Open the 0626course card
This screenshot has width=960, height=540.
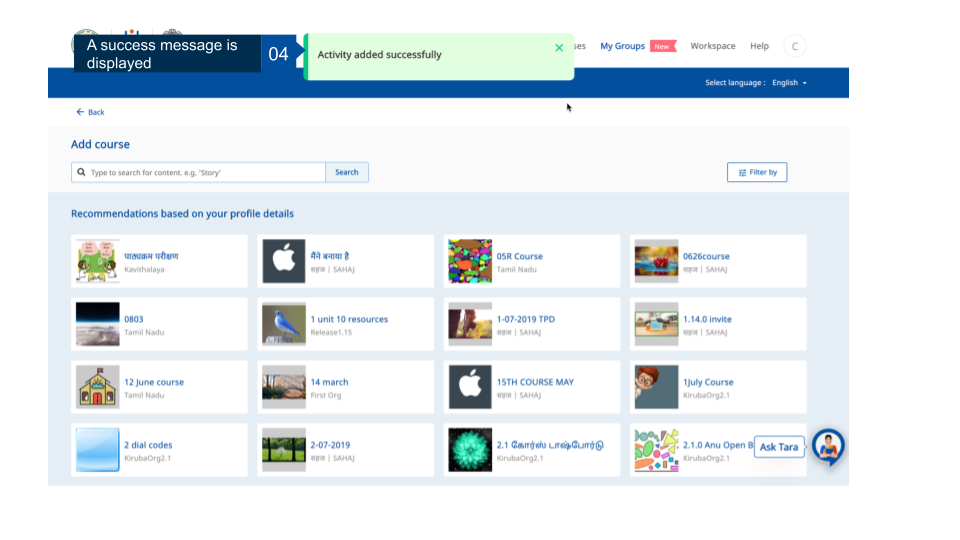click(x=718, y=261)
